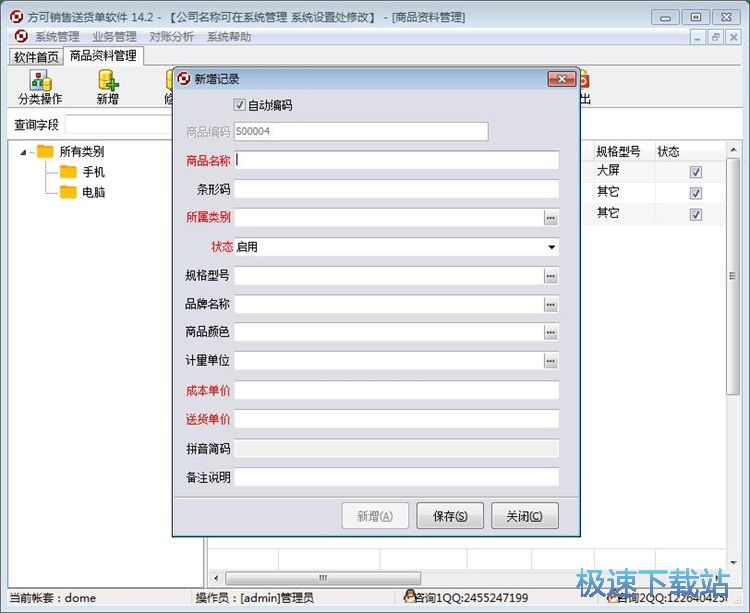Click the 关闭(C) button

[525, 516]
